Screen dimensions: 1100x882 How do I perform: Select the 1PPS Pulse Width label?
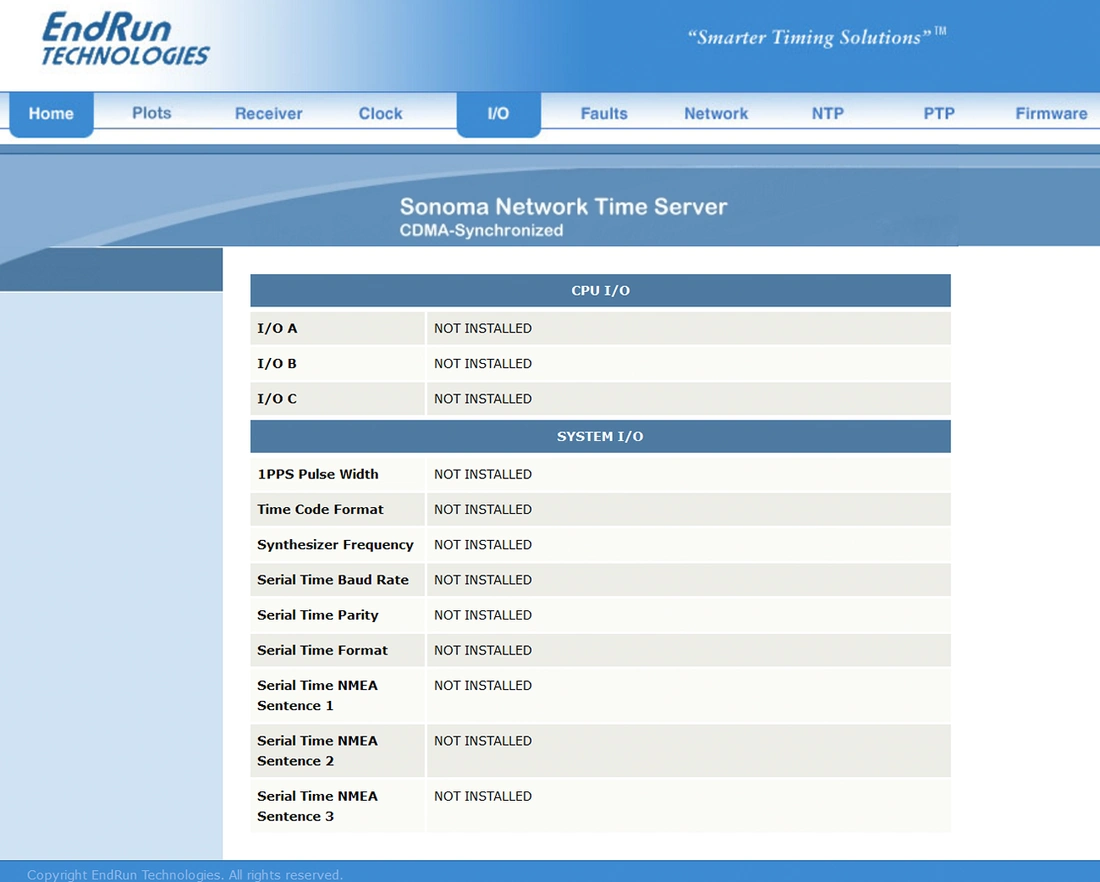[x=318, y=474]
